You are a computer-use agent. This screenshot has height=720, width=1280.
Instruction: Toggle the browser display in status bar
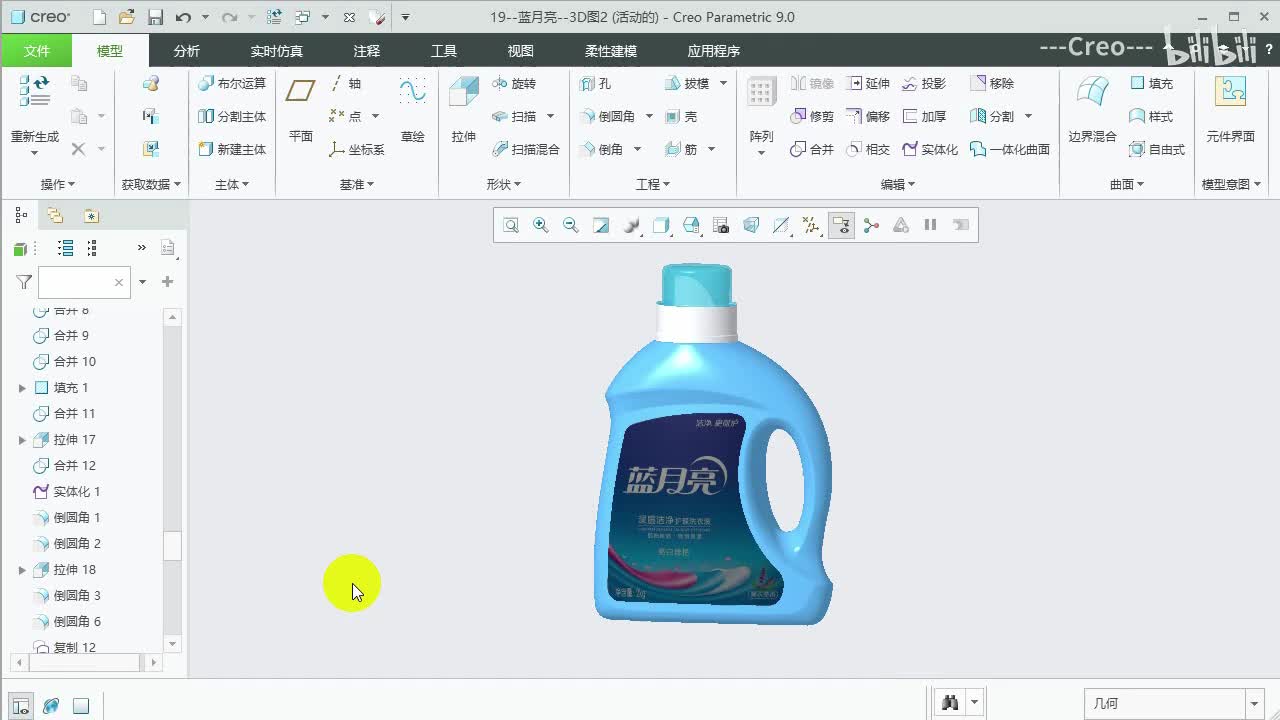tap(51, 706)
